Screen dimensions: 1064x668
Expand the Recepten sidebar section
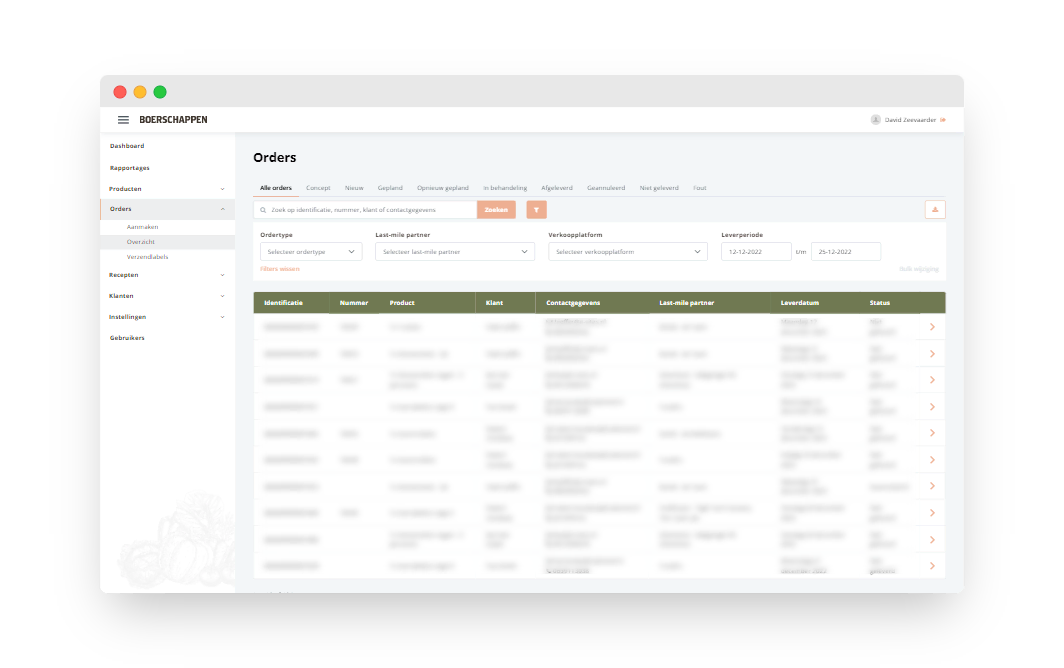(167, 275)
